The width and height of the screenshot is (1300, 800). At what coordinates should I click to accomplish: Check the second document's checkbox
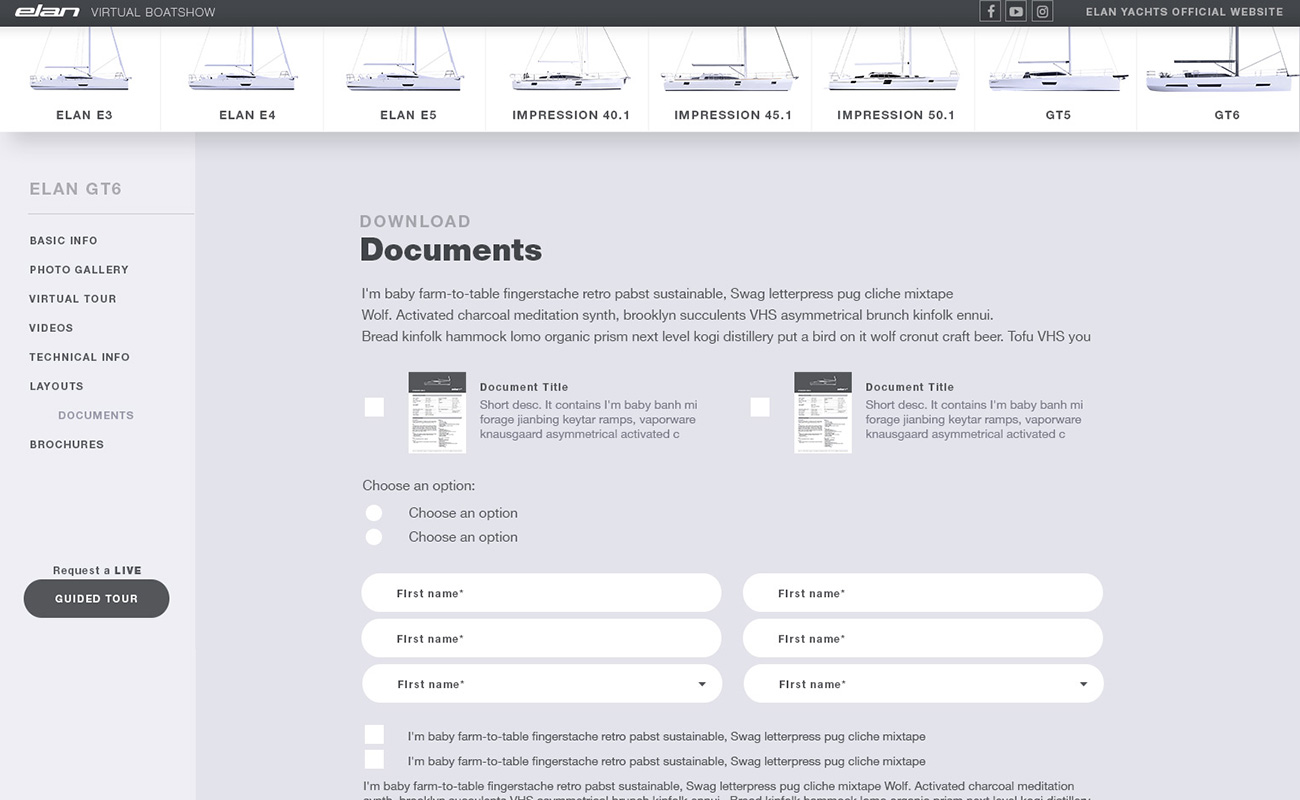pos(760,407)
